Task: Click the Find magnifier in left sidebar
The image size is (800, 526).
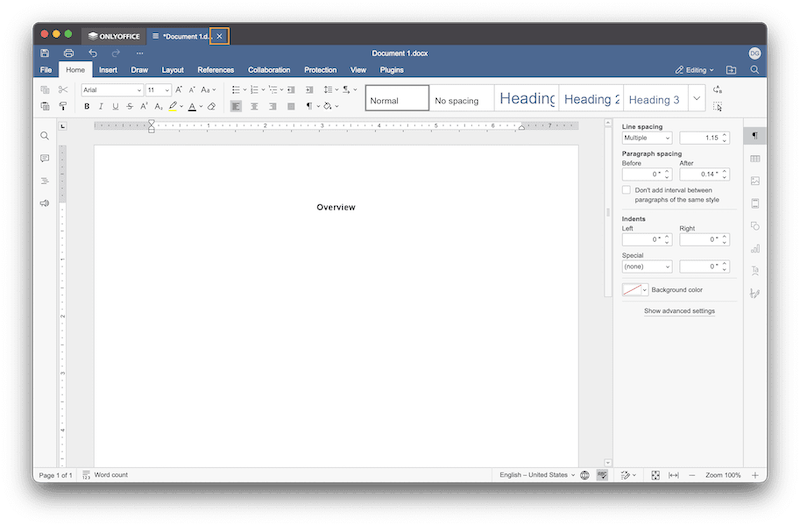Action: [45, 135]
